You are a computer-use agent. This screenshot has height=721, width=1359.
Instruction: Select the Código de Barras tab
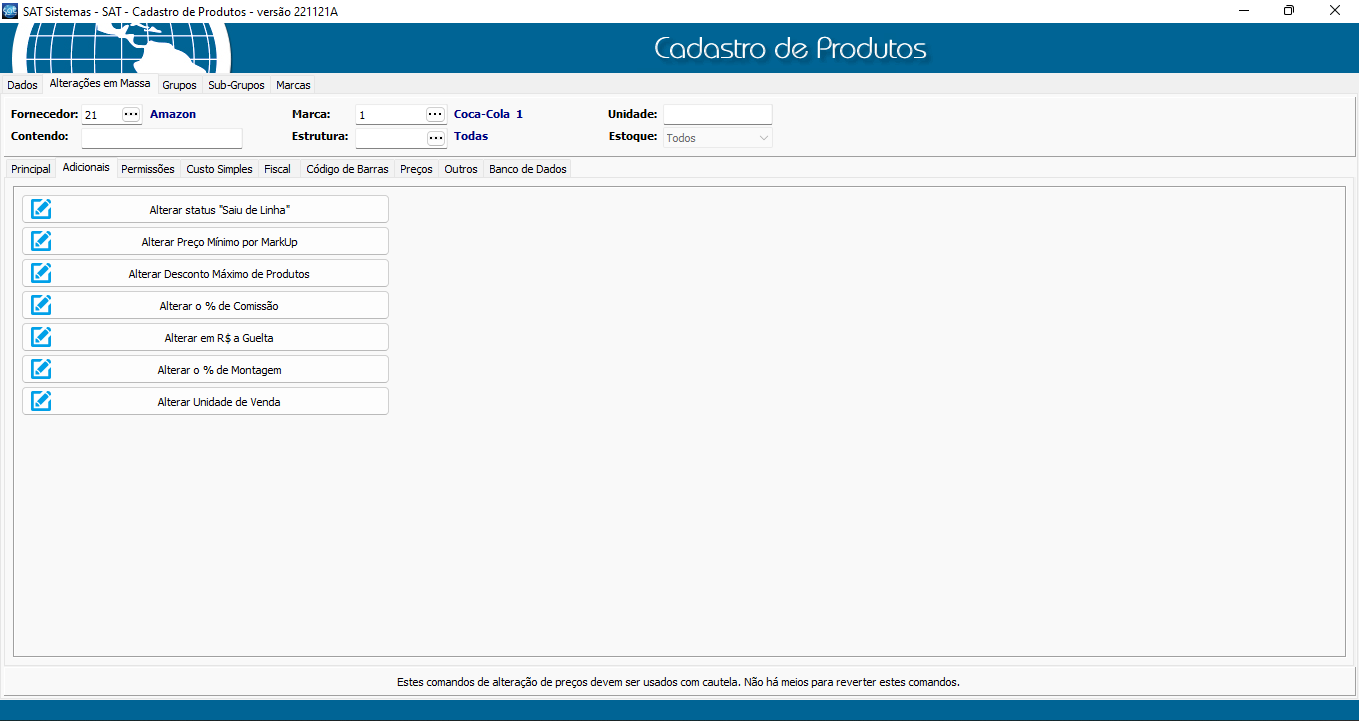(x=347, y=169)
